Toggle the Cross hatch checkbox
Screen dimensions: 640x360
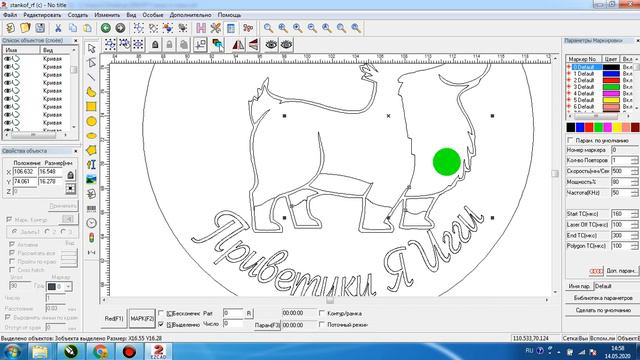[x=12, y=270]
